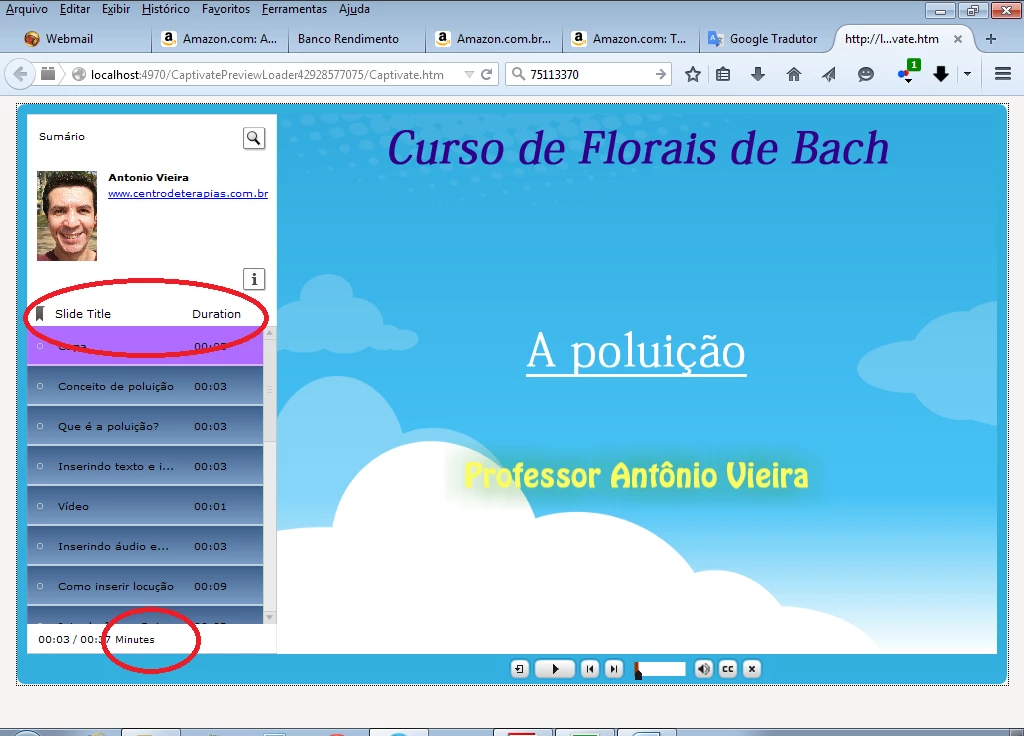This screenshot has height=736, width=1024.
Task: Click the bookmark icon beside Slide Title
Action: (40, 314)
